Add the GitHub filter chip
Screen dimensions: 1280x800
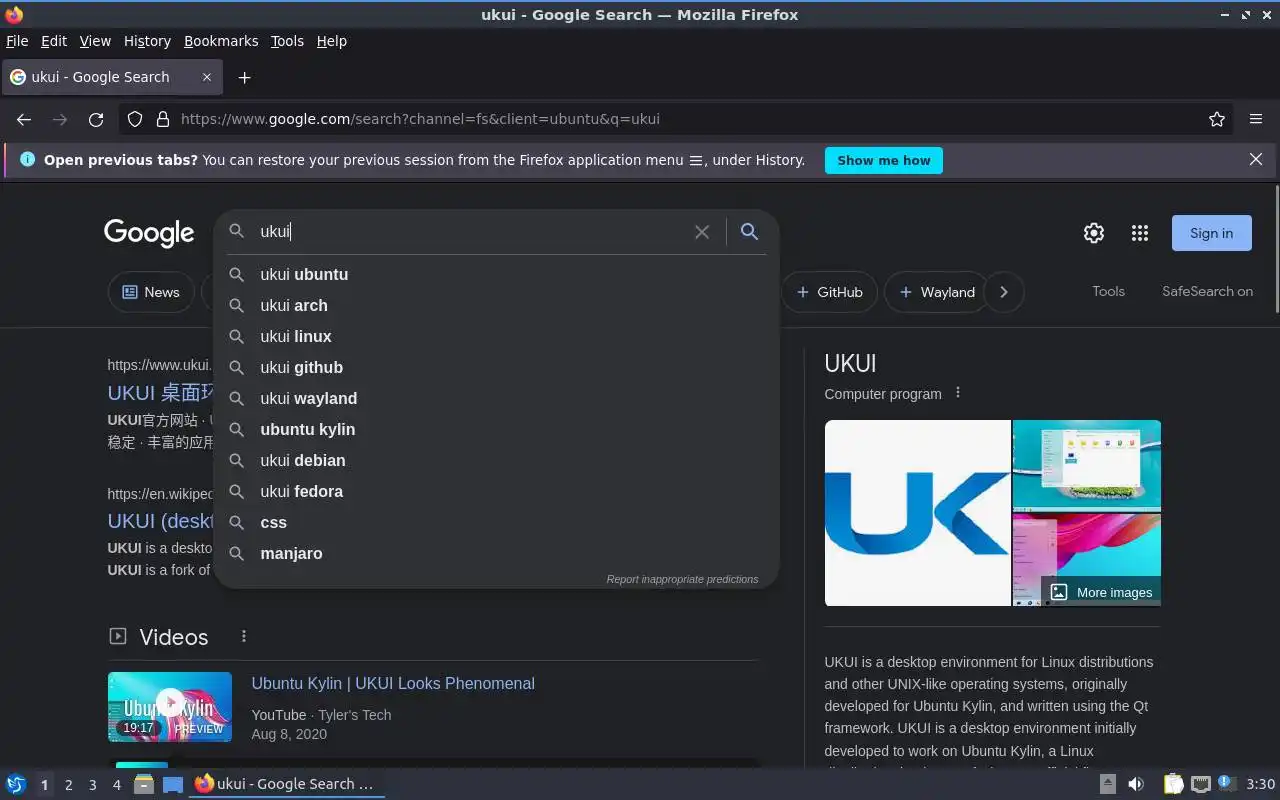coord(830,292)
